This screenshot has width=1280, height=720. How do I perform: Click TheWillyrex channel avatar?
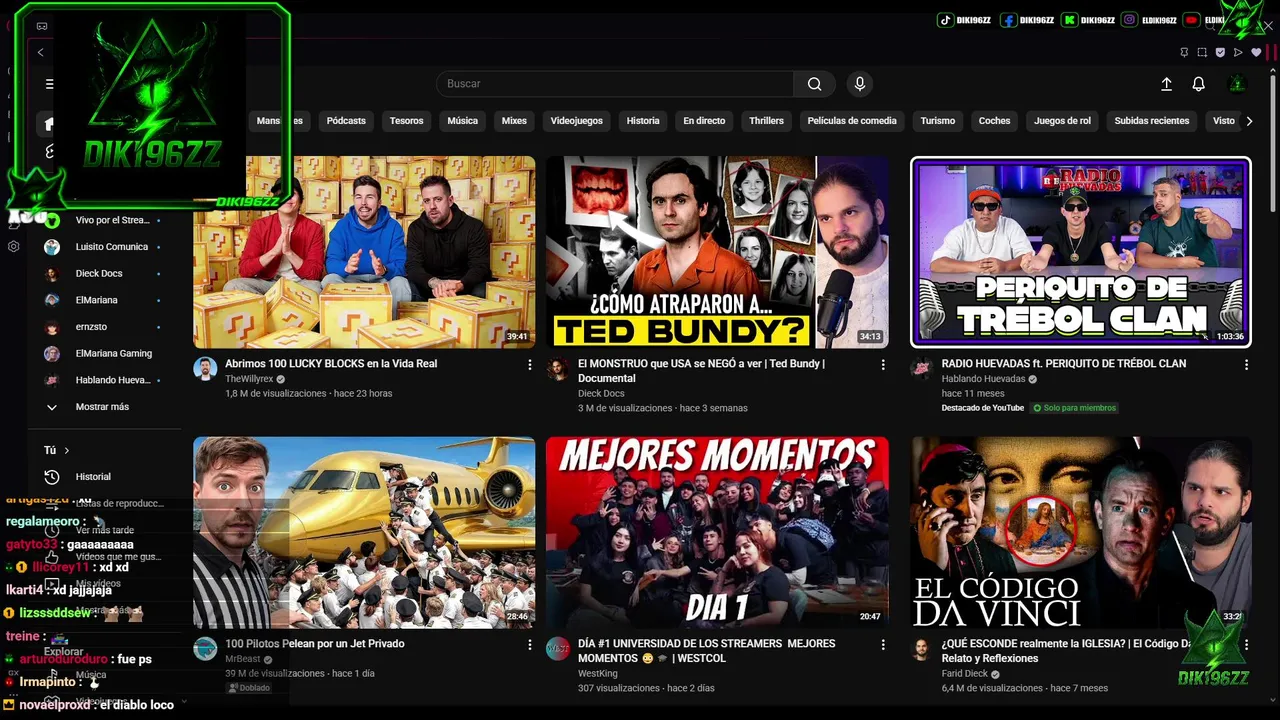point(205,369)
